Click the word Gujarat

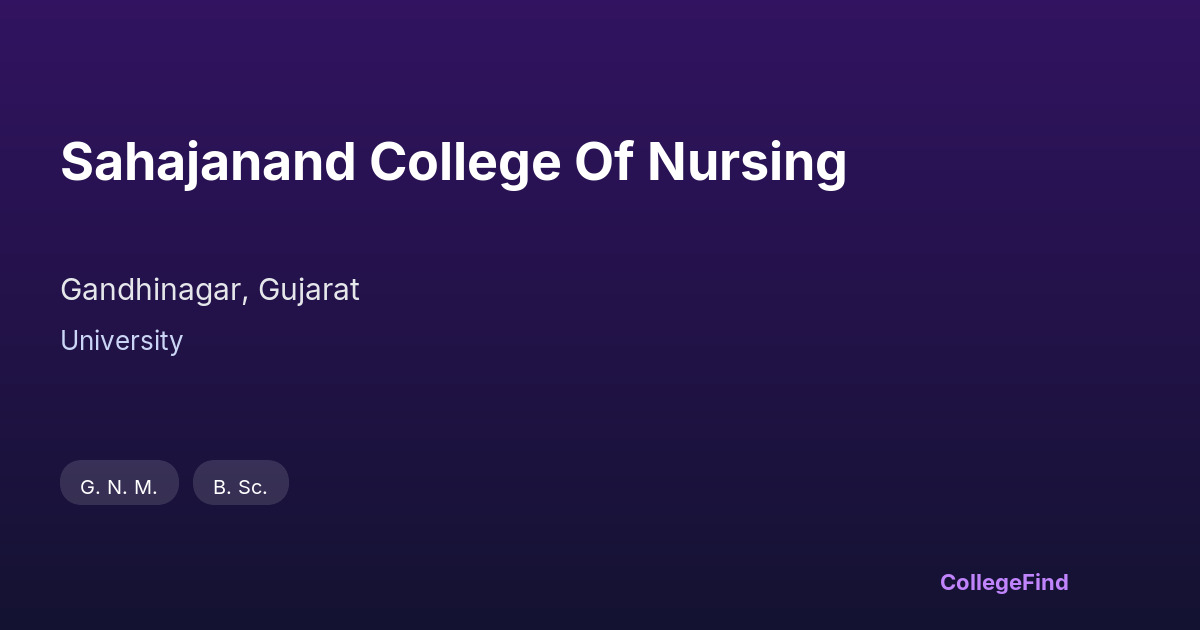(308, 290)
